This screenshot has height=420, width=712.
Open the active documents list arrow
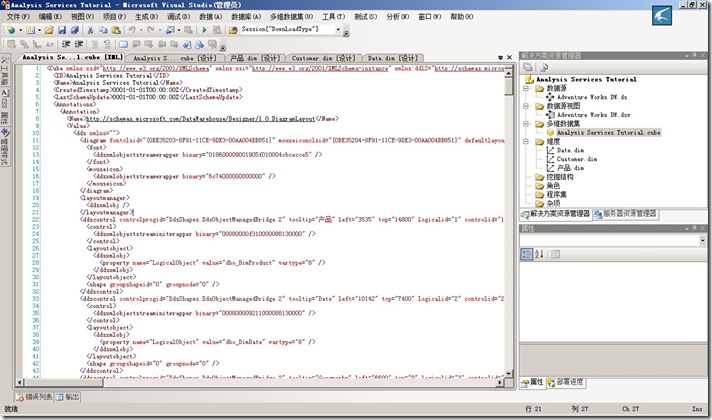tap(500, 58)
